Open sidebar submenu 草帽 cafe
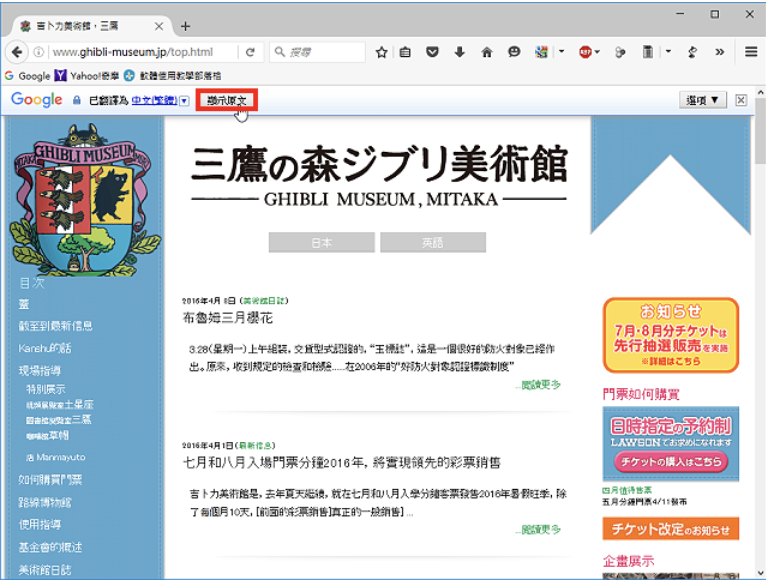This screenshot has width=766, height=582. click(47, 435)
